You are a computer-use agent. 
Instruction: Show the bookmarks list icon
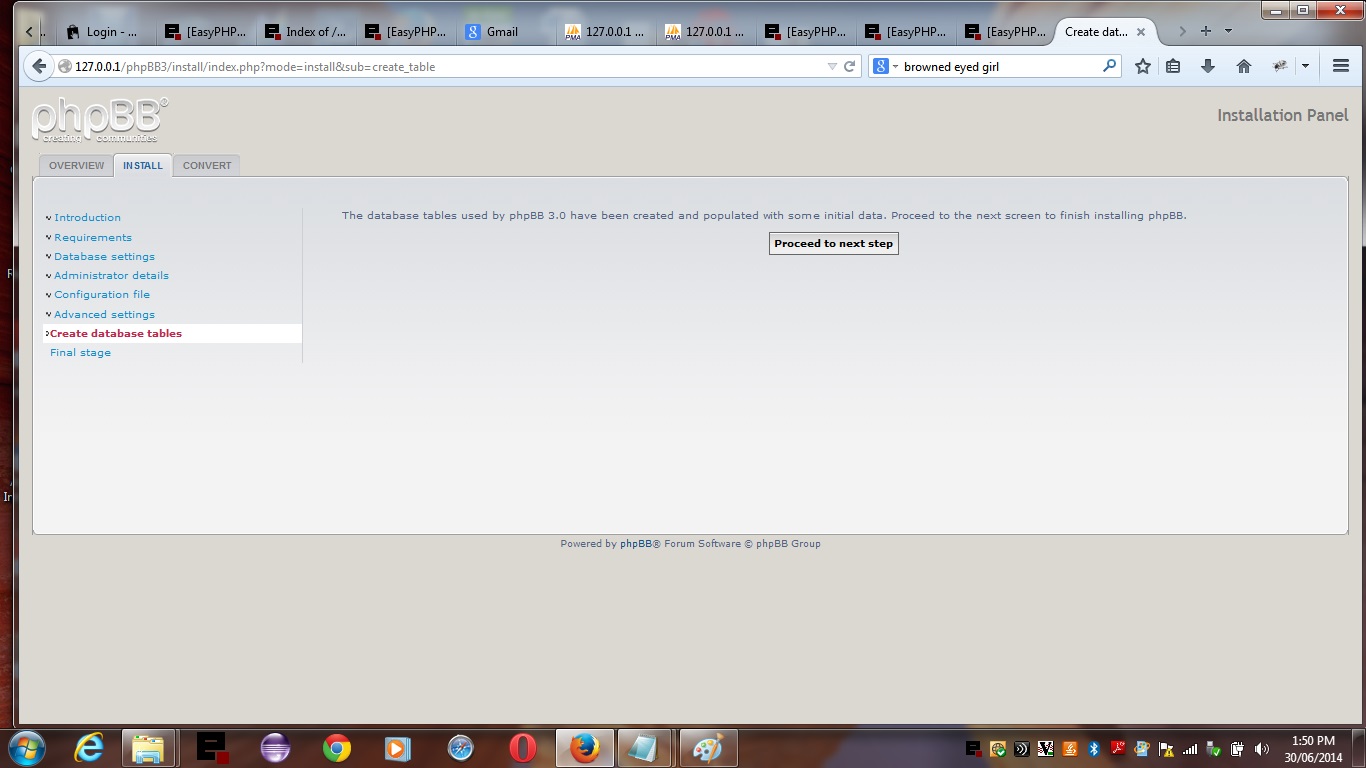[1174, 66]
